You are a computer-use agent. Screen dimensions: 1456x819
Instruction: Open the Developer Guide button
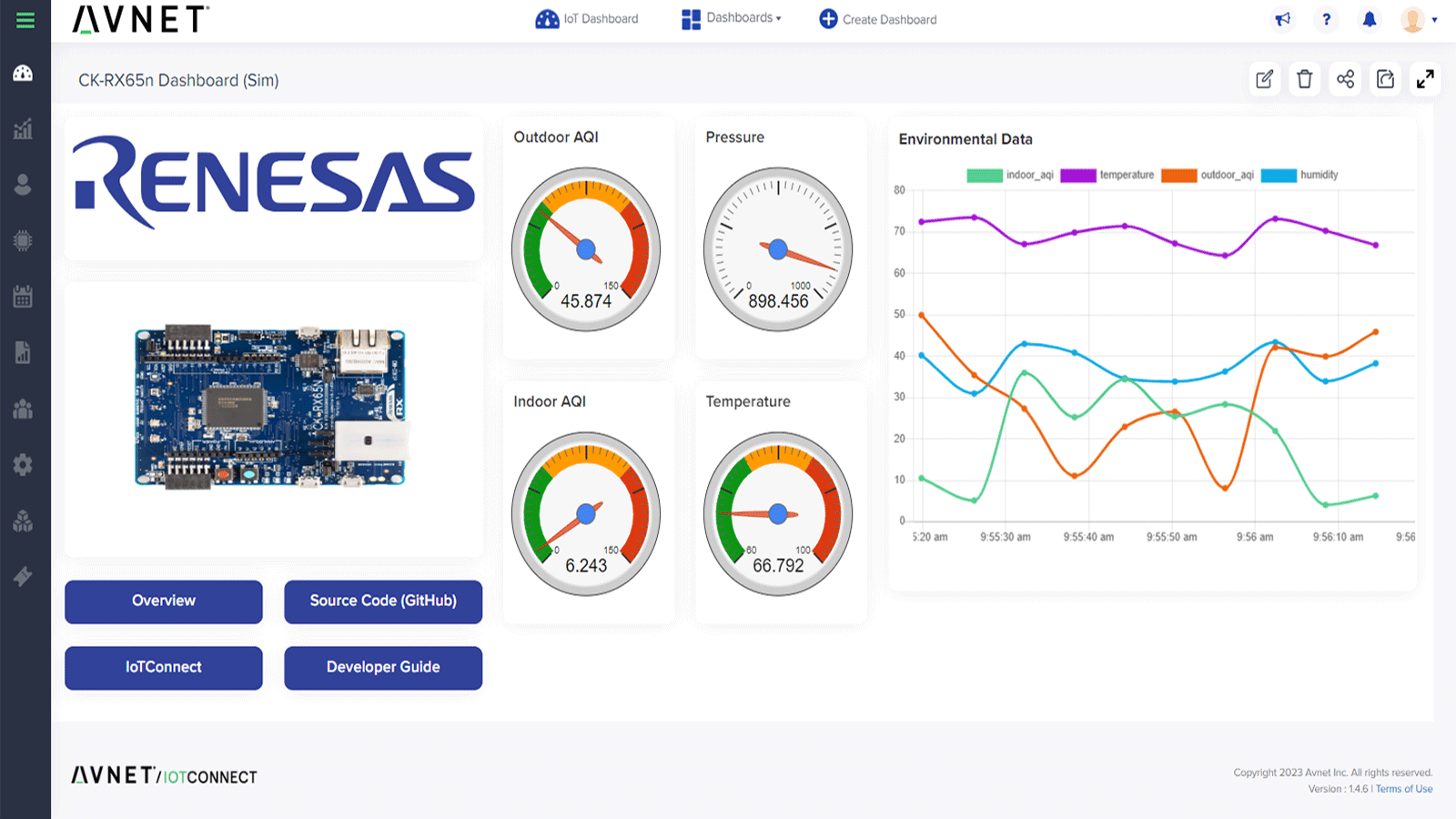click(383, 668)
